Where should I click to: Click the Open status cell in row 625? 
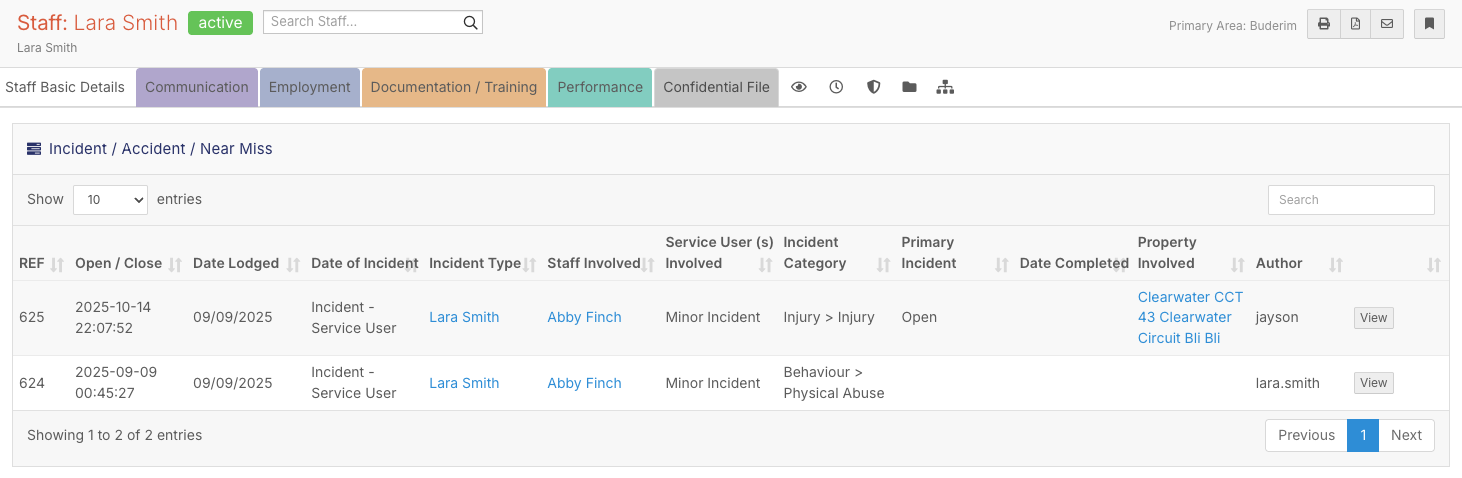(919, 317)
